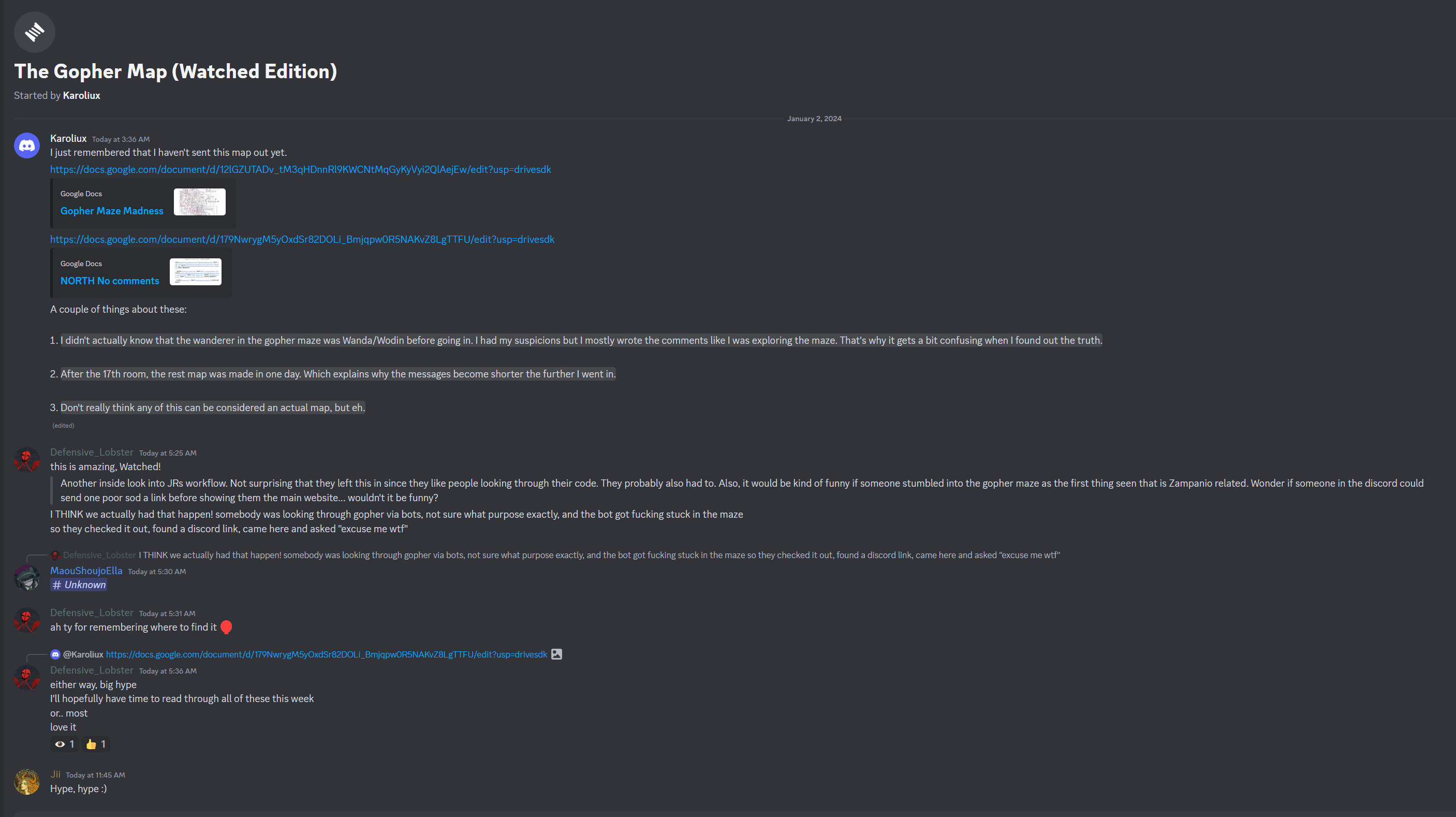Click the NORTH No comments preview thumbnail
Viewport: 1456px width, 817px height.
click(196, 272)
